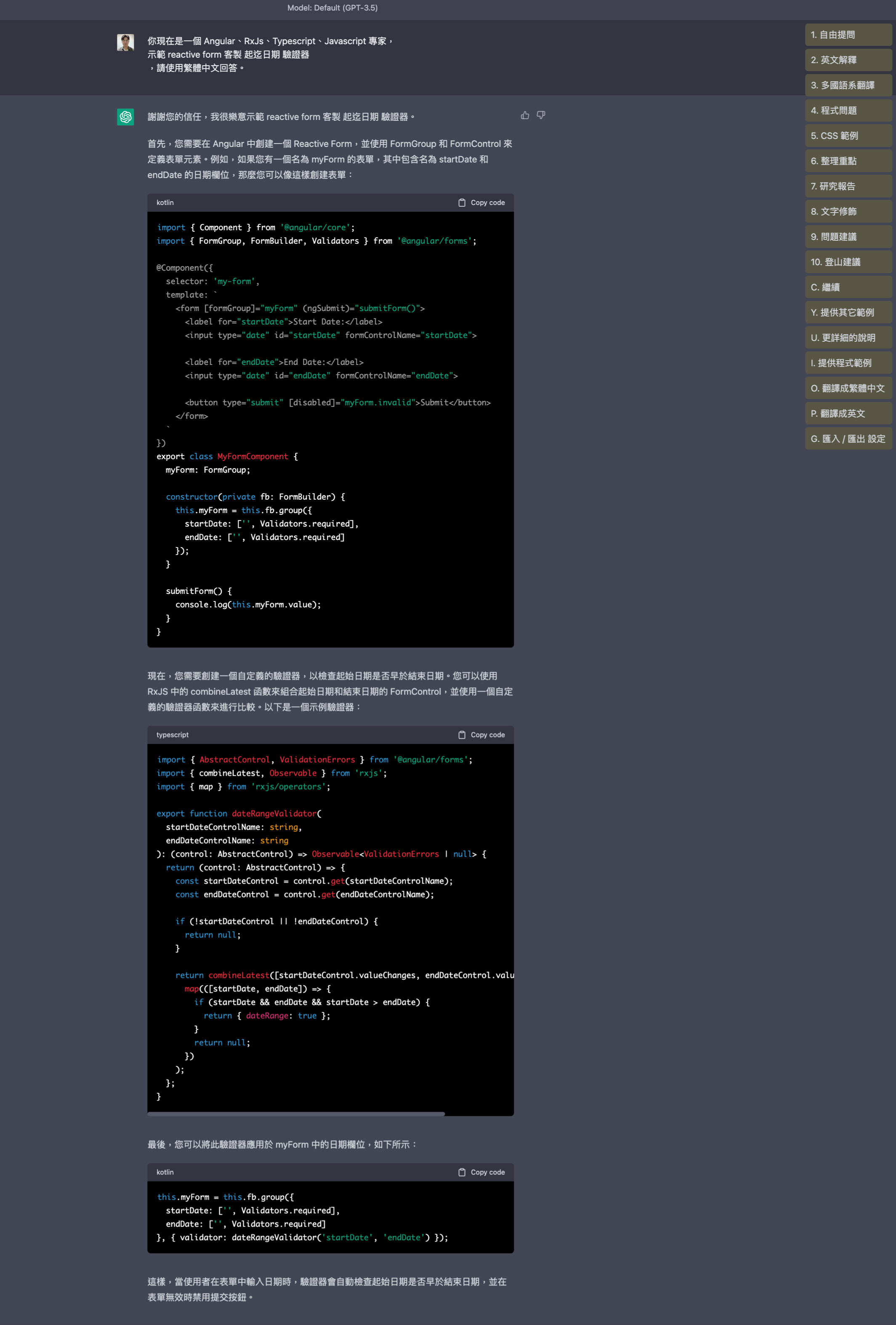Select the '10. 登山建議' prompt
The image size is (896, 1325).
coord(848,262)
